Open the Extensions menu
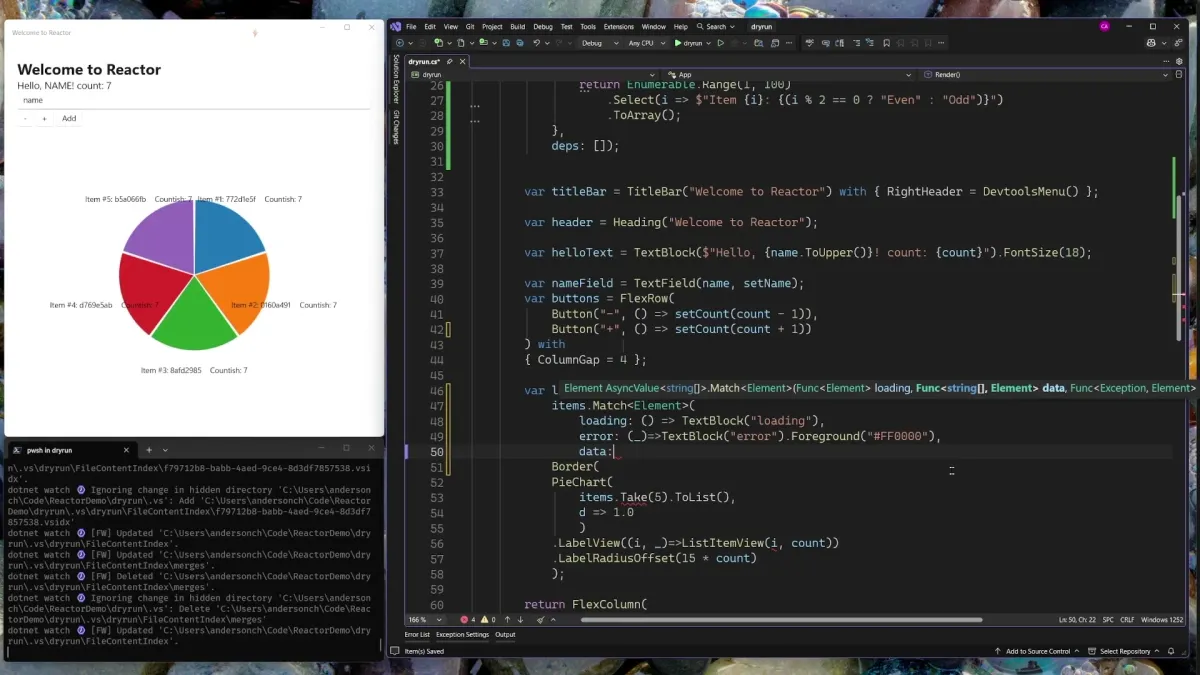This screenshot has height=675, width=1200. pos(618,27)
